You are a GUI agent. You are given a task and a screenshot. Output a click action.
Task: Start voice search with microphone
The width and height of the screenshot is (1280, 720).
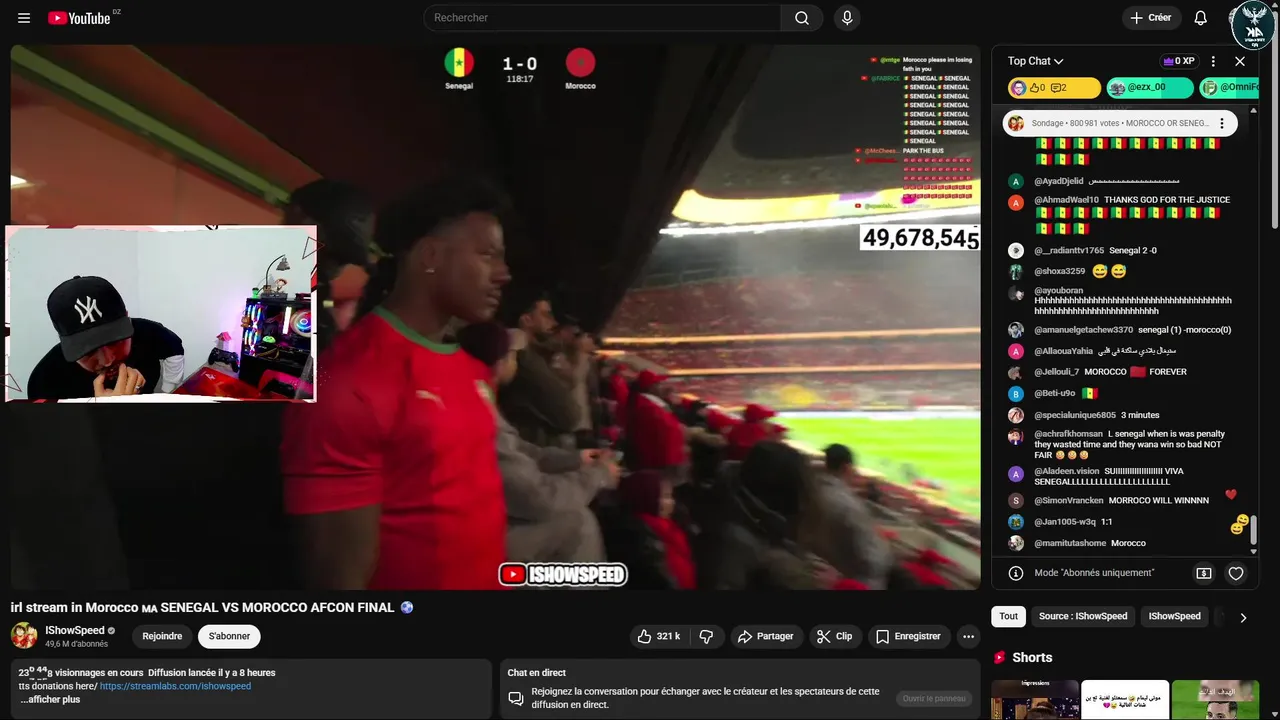[847, 18]
